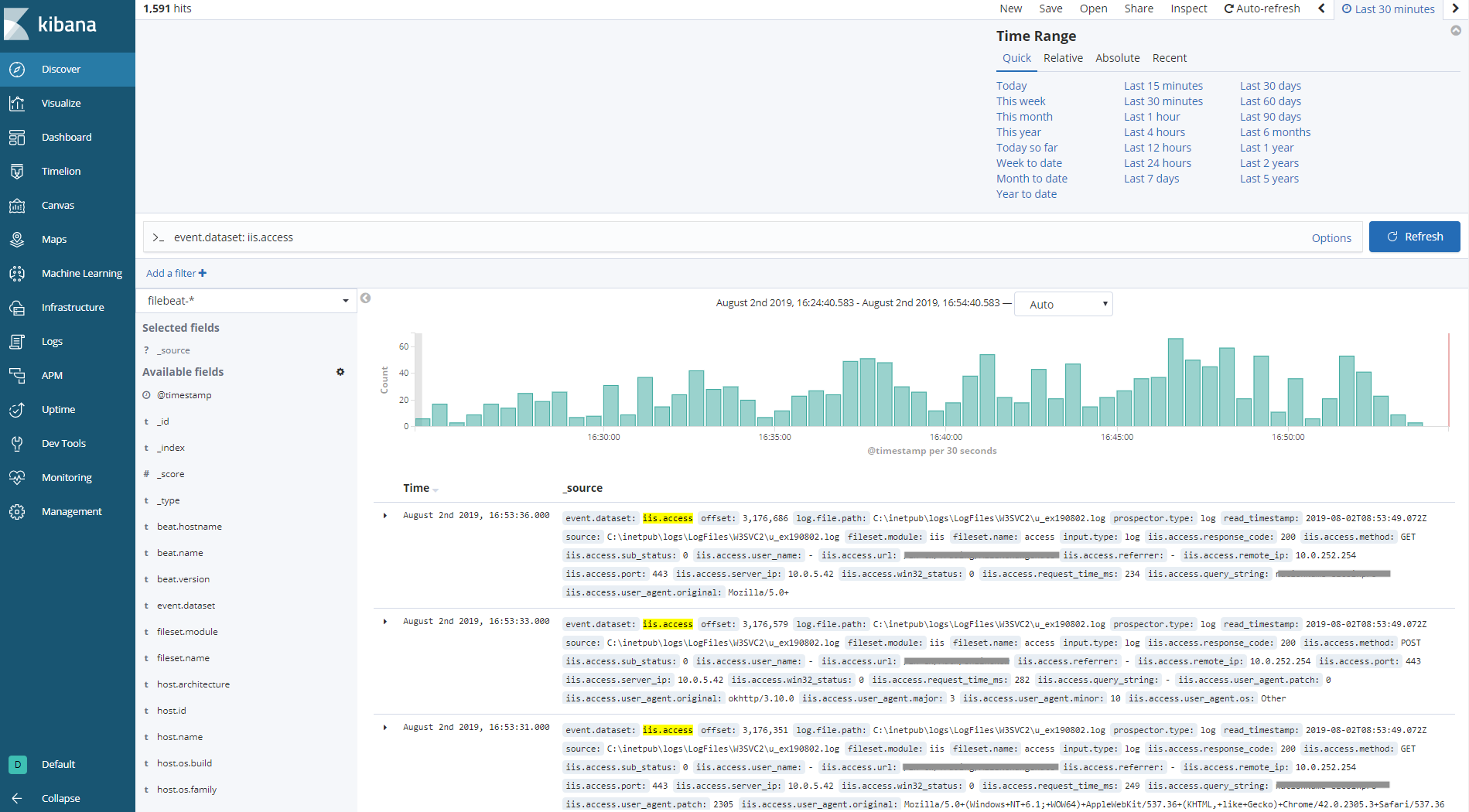Viewport: 1469px width, 812px height.
Task: Open the Canvas icon in sidebar
Action: pyautogui.click(x=17, y=206)
